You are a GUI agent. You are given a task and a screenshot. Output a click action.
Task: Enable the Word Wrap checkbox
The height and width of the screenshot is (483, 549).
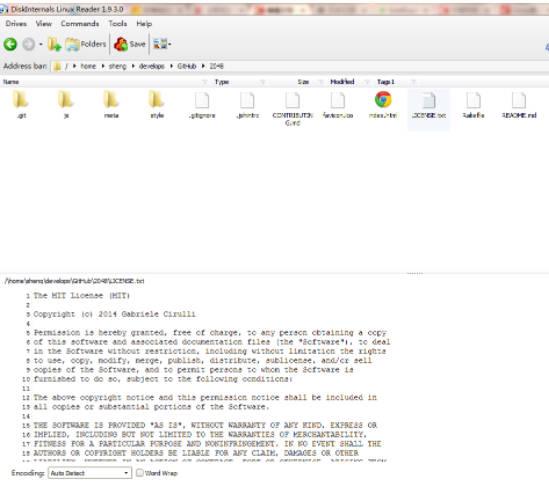coord(140,473)
